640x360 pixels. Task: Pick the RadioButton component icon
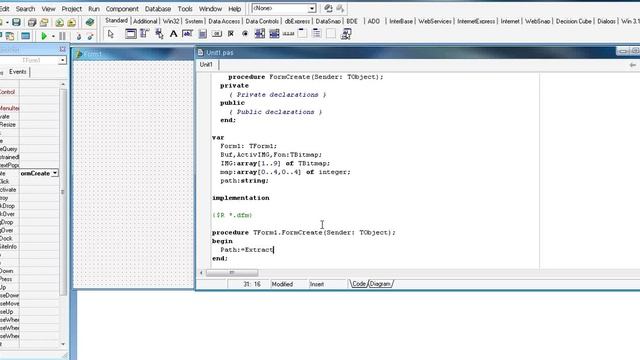coord(245,34)
